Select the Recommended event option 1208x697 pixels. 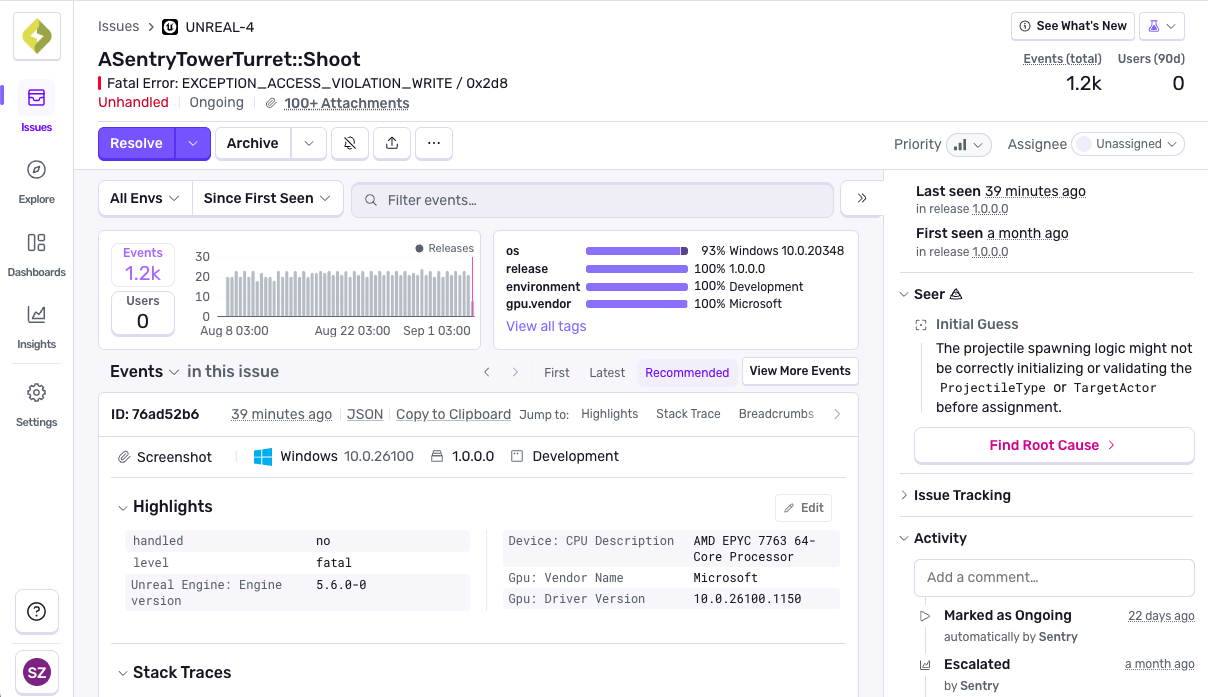pyautogui.click(x=687, y=372)
